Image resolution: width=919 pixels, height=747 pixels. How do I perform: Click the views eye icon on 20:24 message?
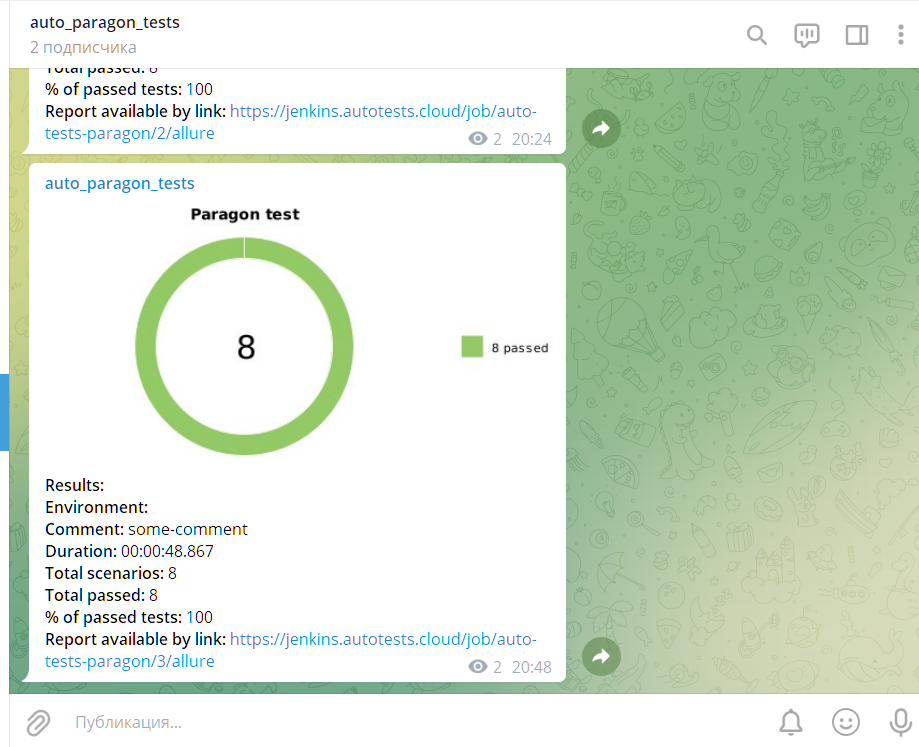click(478, 139)
